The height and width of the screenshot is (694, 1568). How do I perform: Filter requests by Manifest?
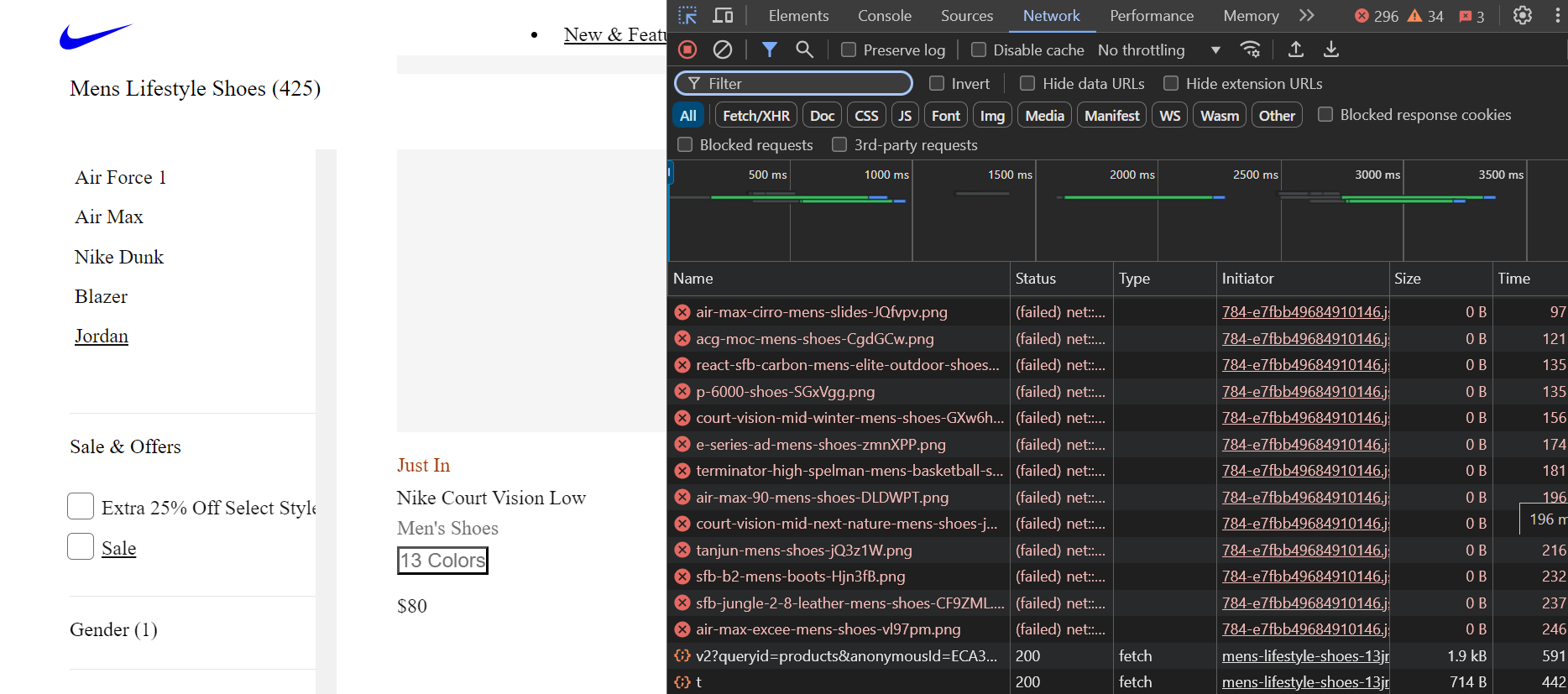1111,115
